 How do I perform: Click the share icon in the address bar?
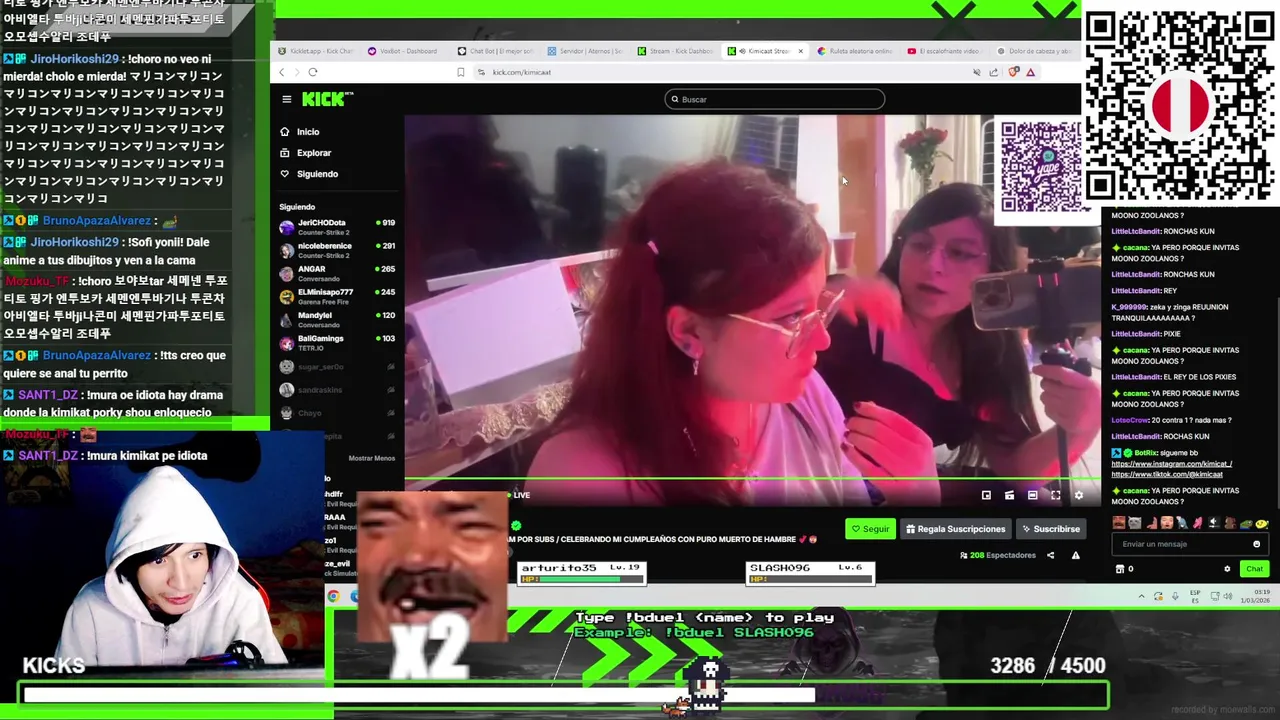point(993,72)
